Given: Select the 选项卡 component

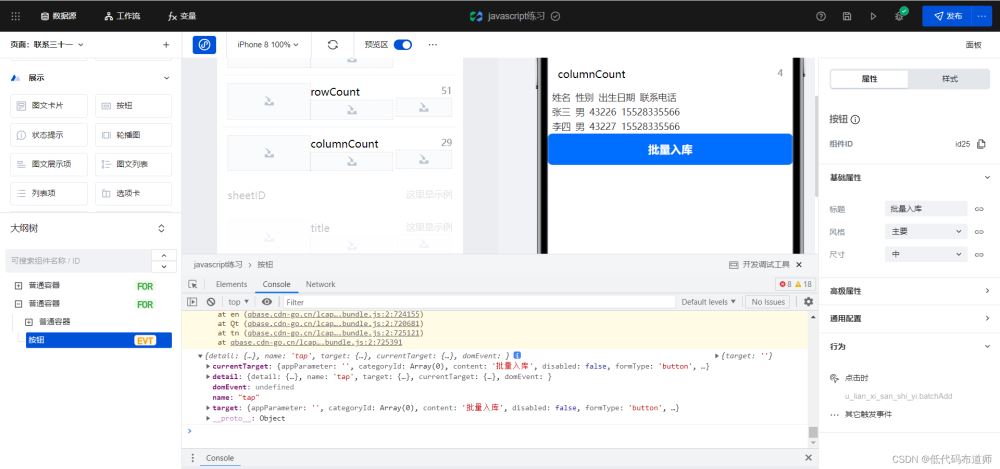Looking at the screenshot, I should coord(133,193).
